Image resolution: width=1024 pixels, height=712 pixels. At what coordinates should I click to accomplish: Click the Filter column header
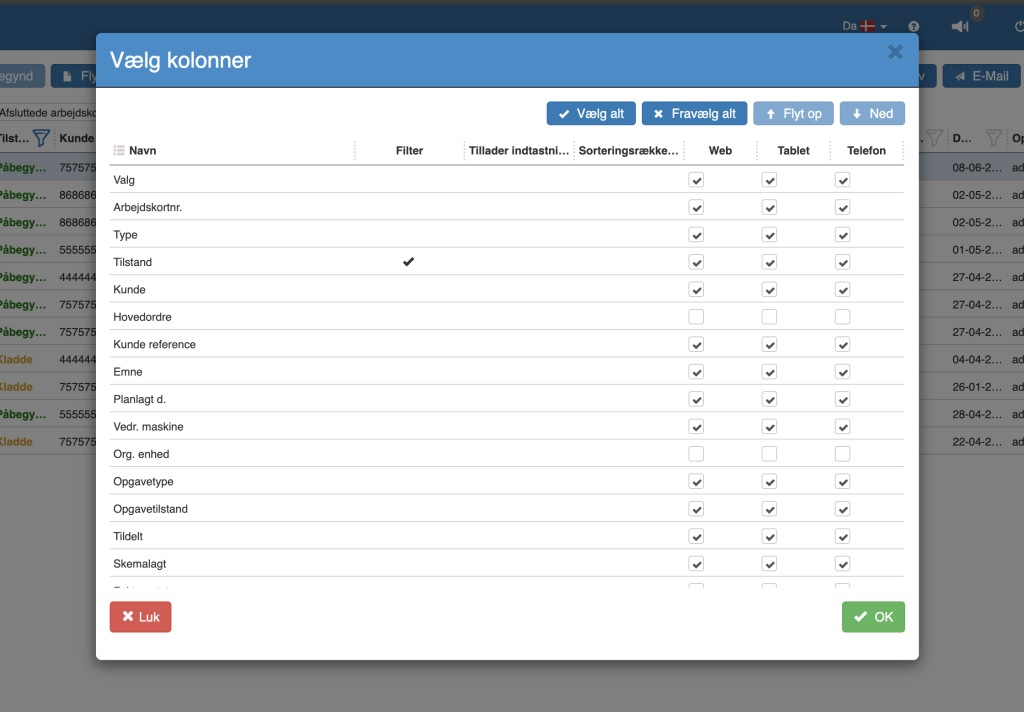[x=409, y=150]
